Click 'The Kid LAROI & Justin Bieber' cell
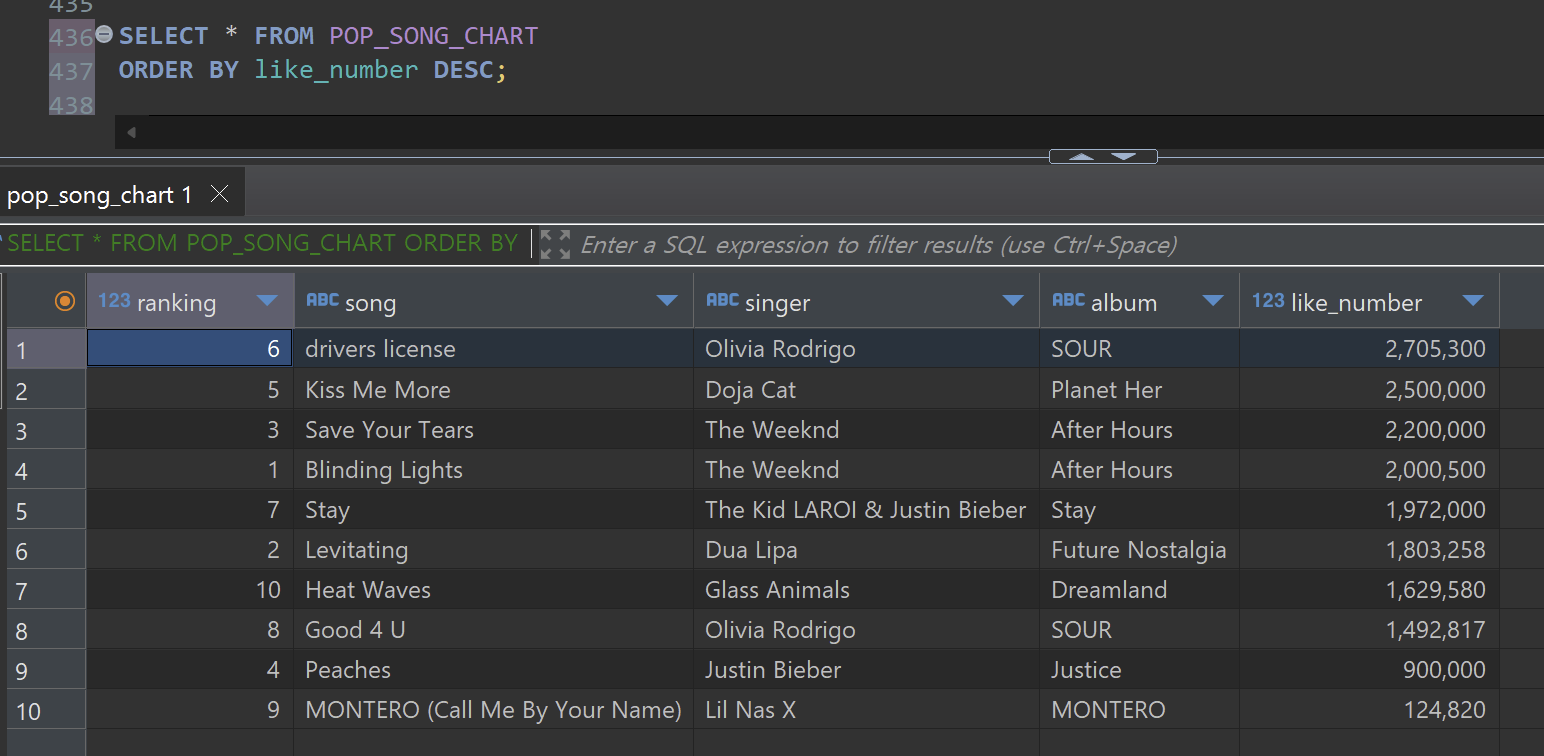The height and width of the screenshot is (756, 1544). click(x=866, y=509)
